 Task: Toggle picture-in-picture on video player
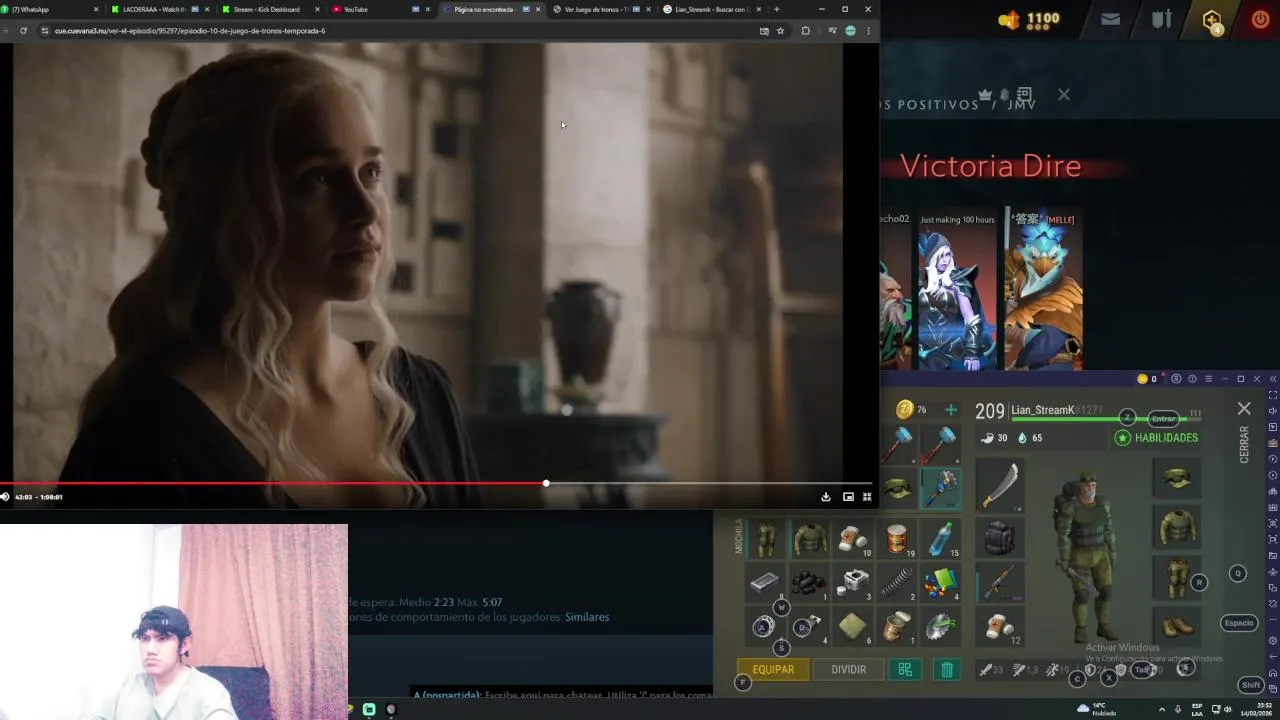pyautogui.click(x=848, y=497)
